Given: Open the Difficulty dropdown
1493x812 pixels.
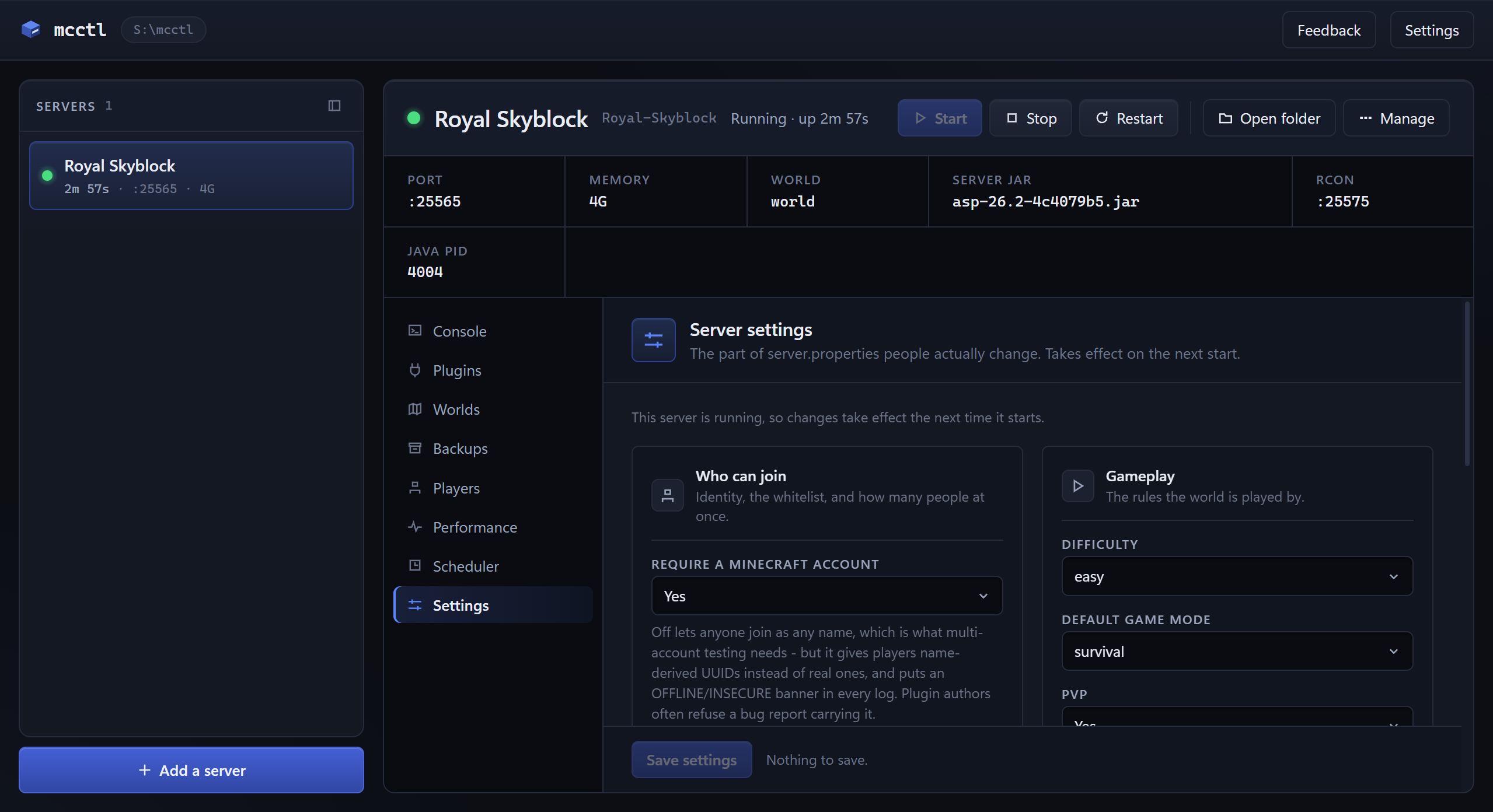Looking at the screenshot, I should (1237, 576).
